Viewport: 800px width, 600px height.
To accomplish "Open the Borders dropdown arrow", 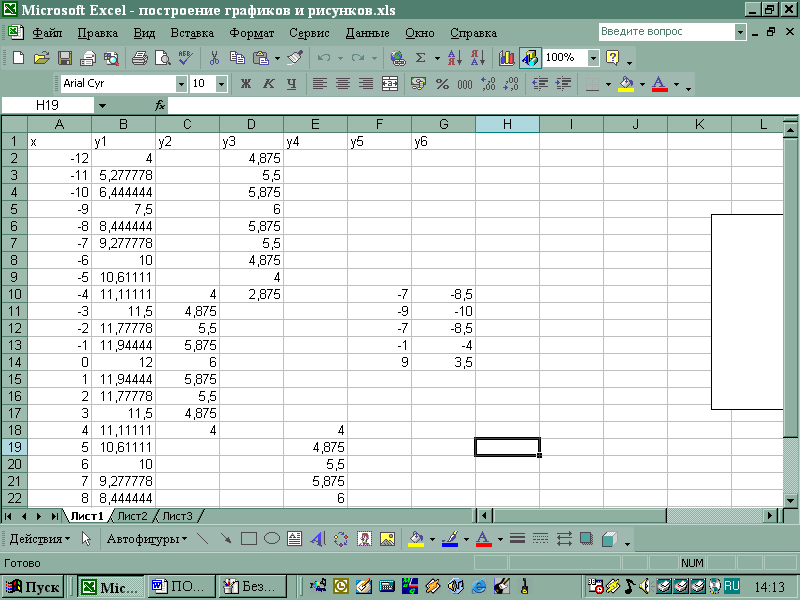I will click(608, 84).
